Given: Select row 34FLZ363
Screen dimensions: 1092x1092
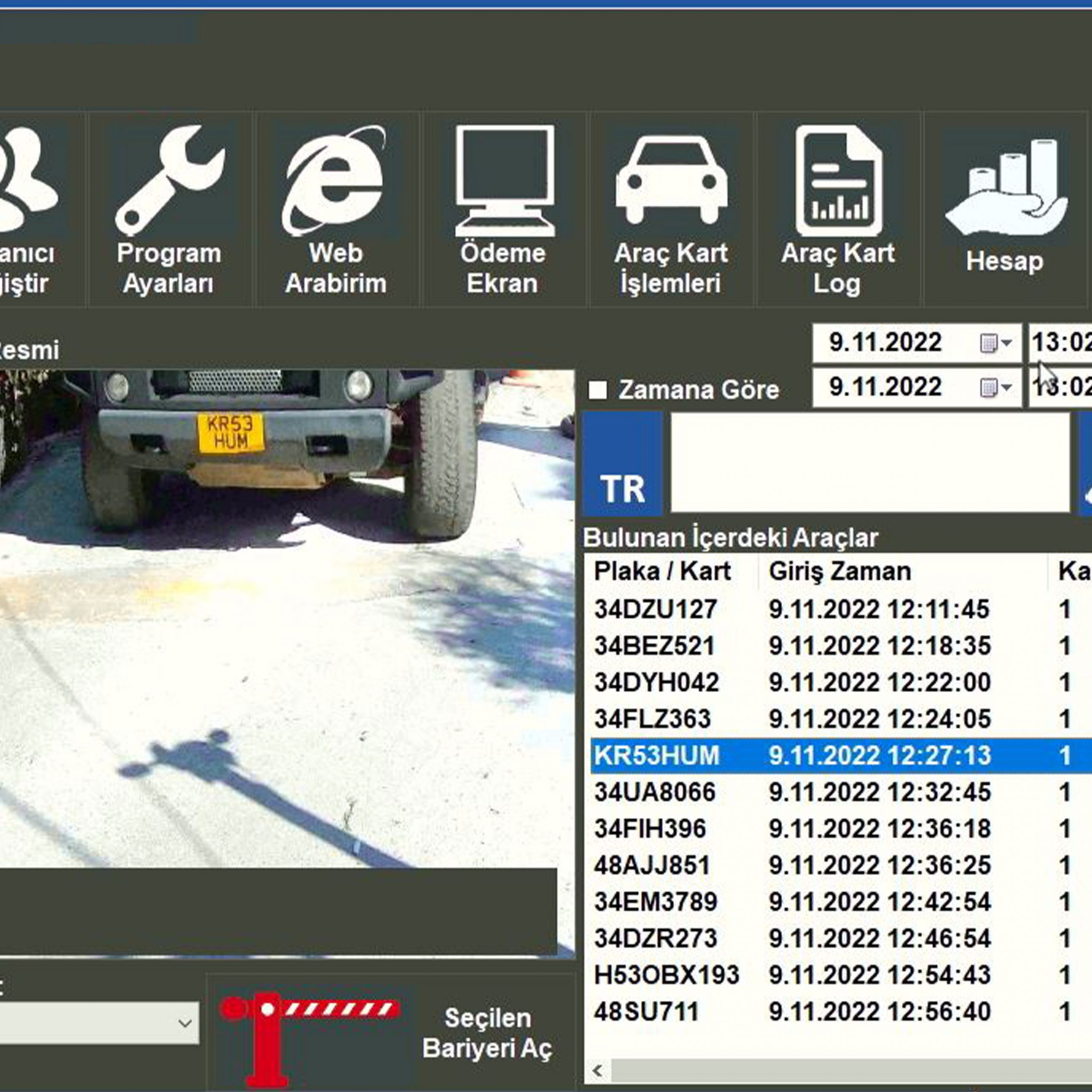Looking at the screenshot, I should [x=841, y=719].
